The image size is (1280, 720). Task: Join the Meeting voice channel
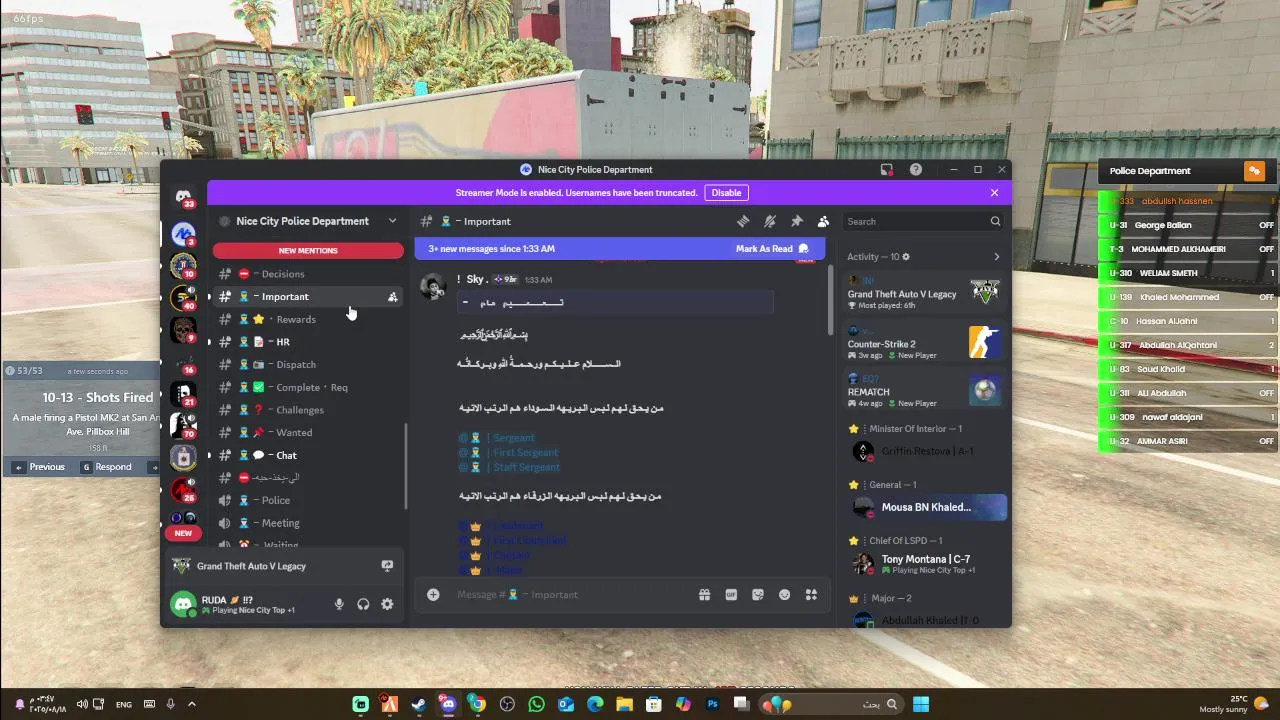coord(308,523)
